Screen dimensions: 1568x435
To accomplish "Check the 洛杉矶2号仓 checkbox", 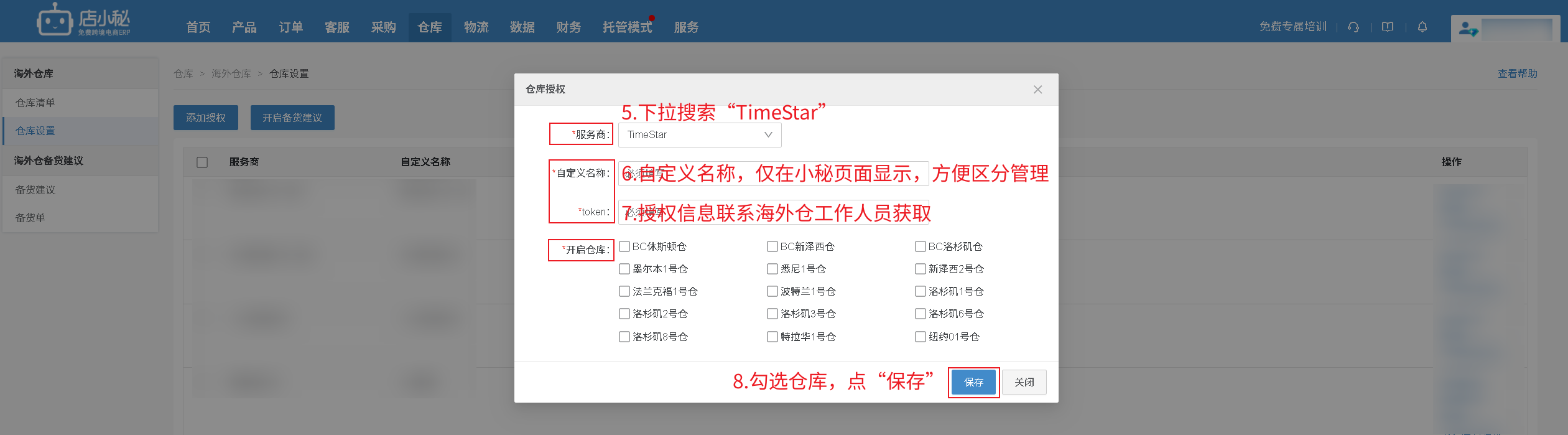I will click(624, 314).
